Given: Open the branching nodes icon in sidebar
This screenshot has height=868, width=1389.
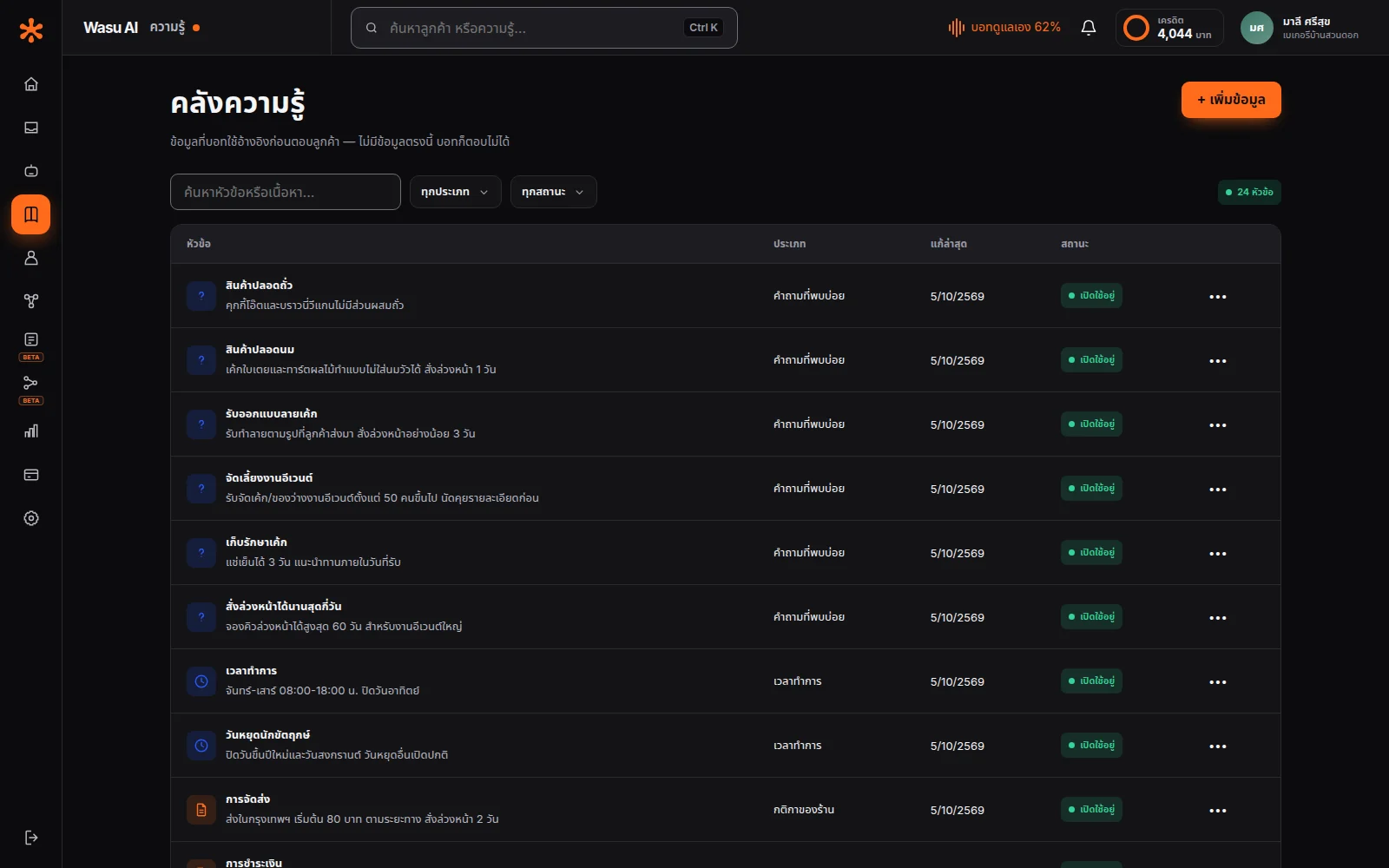Looking at the screenshot, I should [31, 301].
